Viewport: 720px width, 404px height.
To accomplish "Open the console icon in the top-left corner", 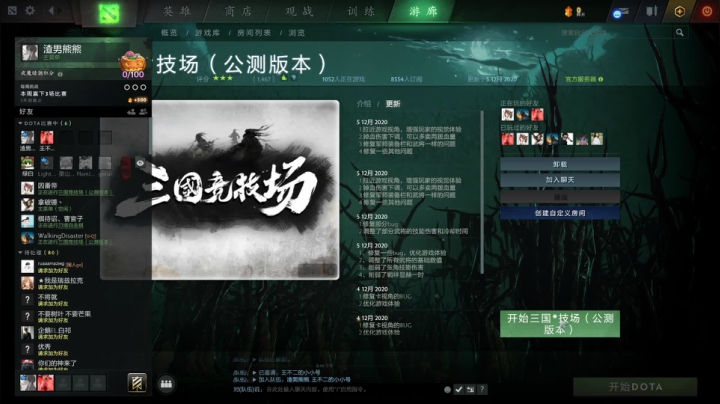I will [x=12, y=10].
